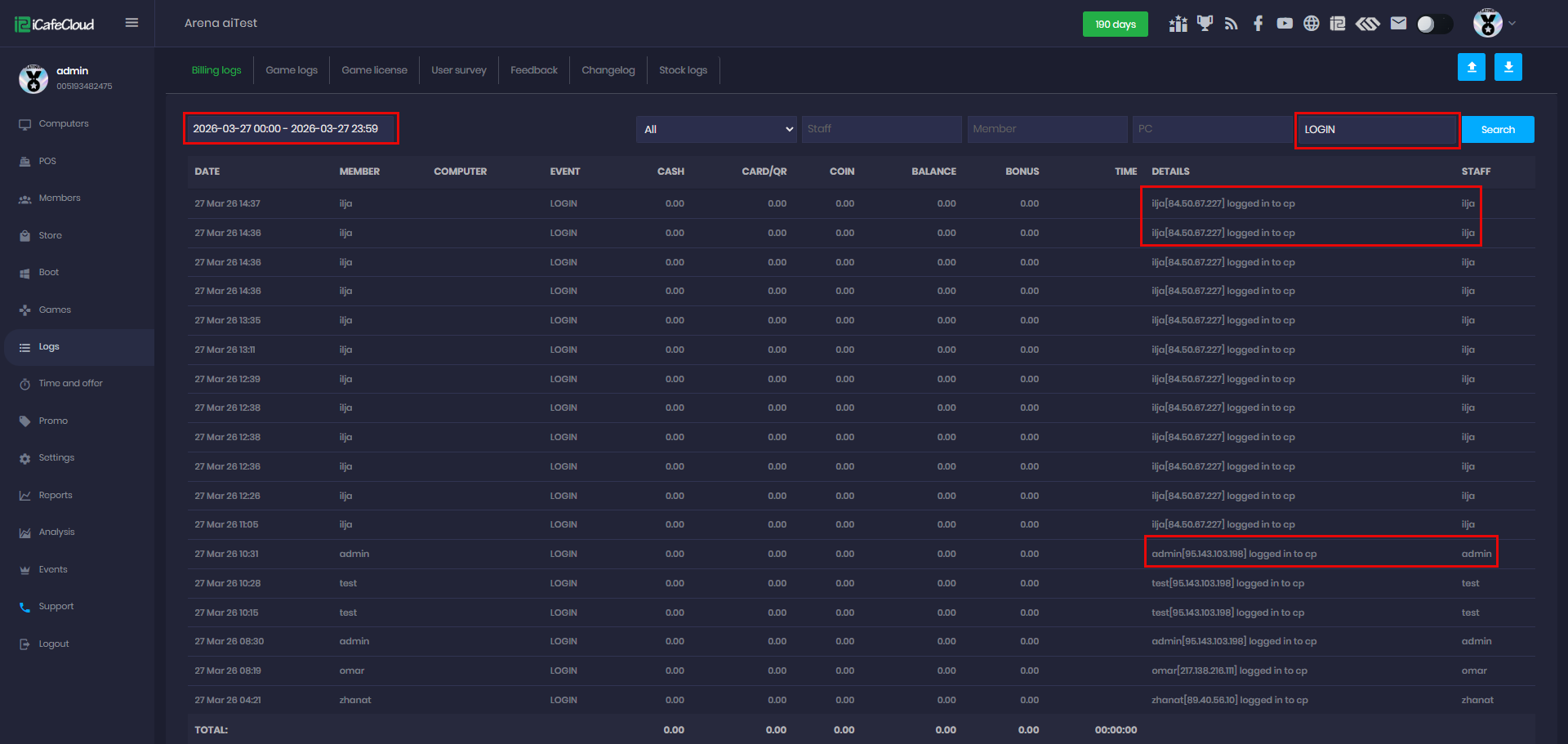1568x744 pixels.
Task: Click admin member in 10:31 row
Action: 354,554
